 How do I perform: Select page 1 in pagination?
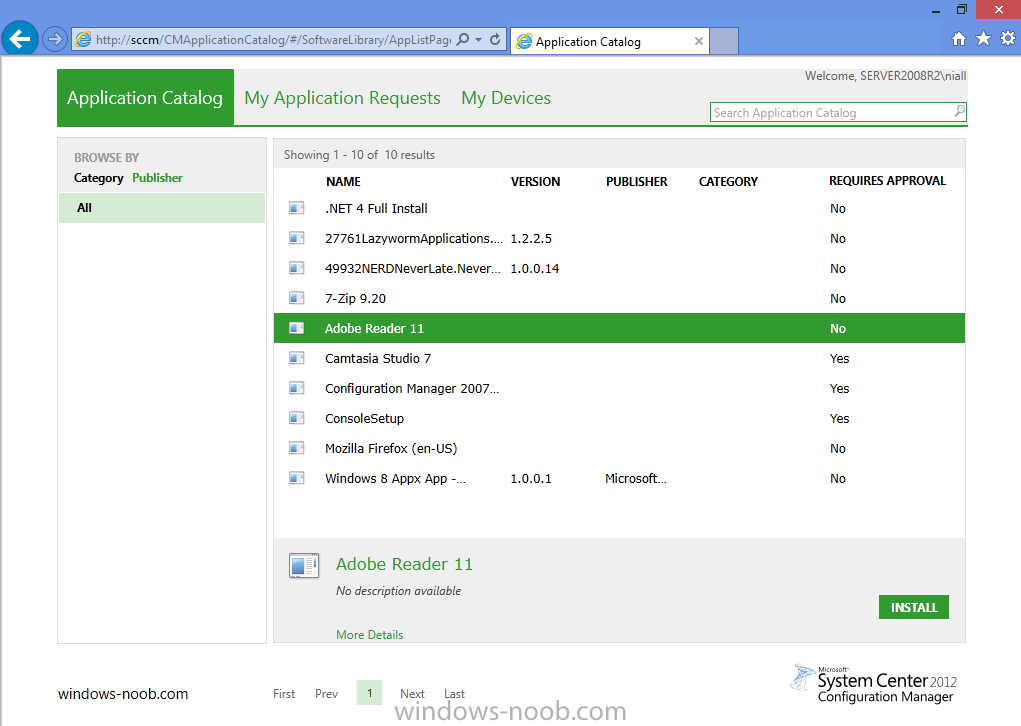coord(369,693)
